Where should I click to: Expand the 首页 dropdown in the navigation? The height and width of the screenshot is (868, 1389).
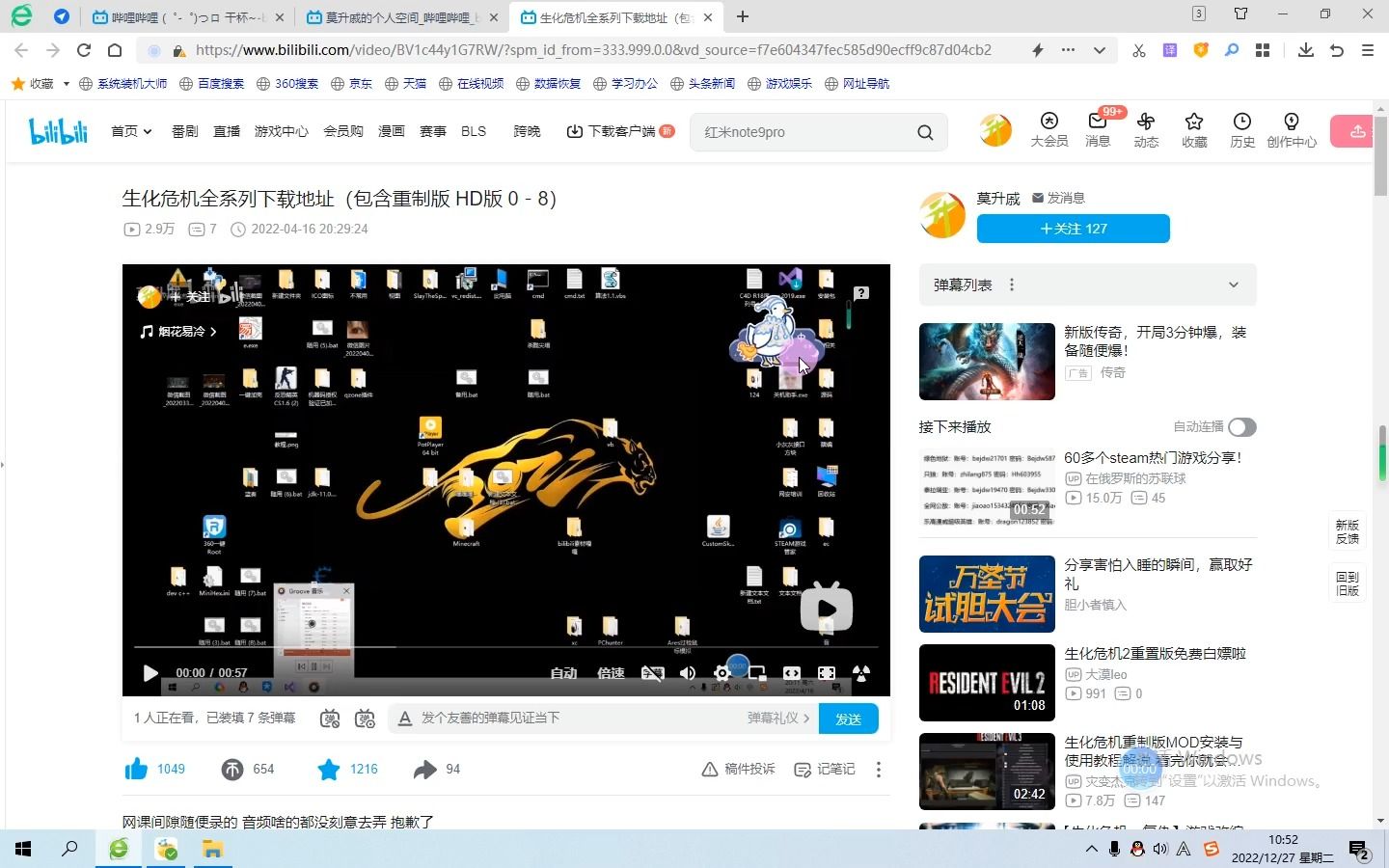[x=131, y=131]
